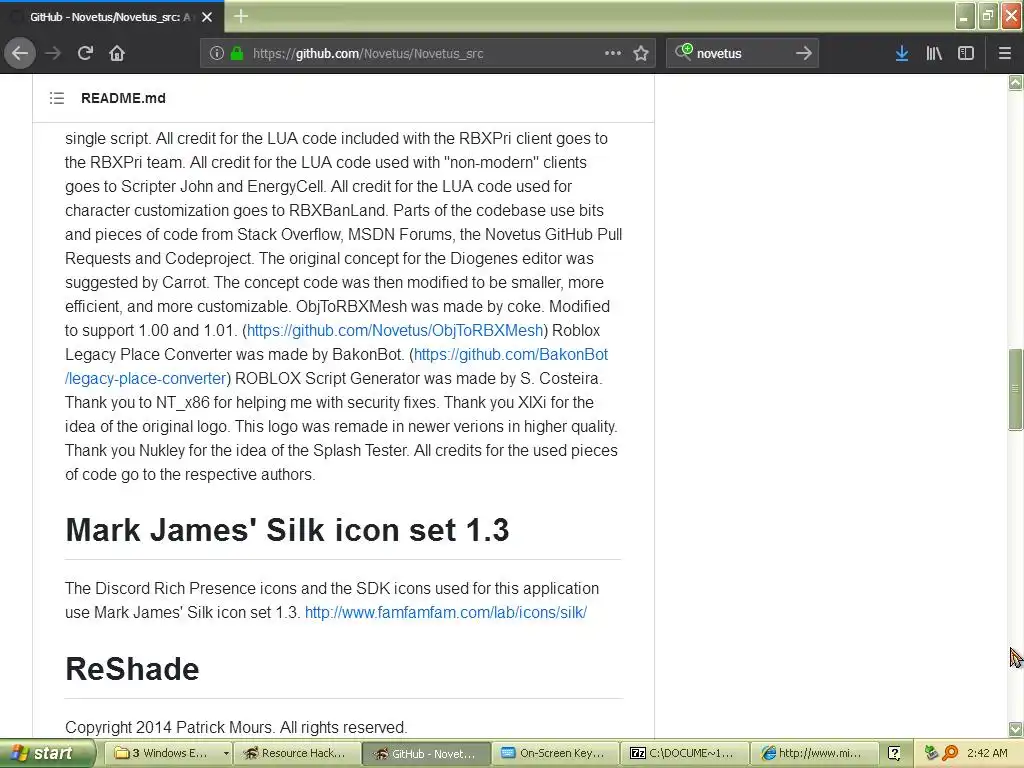This screenshot has height=768, width=1024.
Task: Click the scrollbar up arrow
Action: point(1015,82)
